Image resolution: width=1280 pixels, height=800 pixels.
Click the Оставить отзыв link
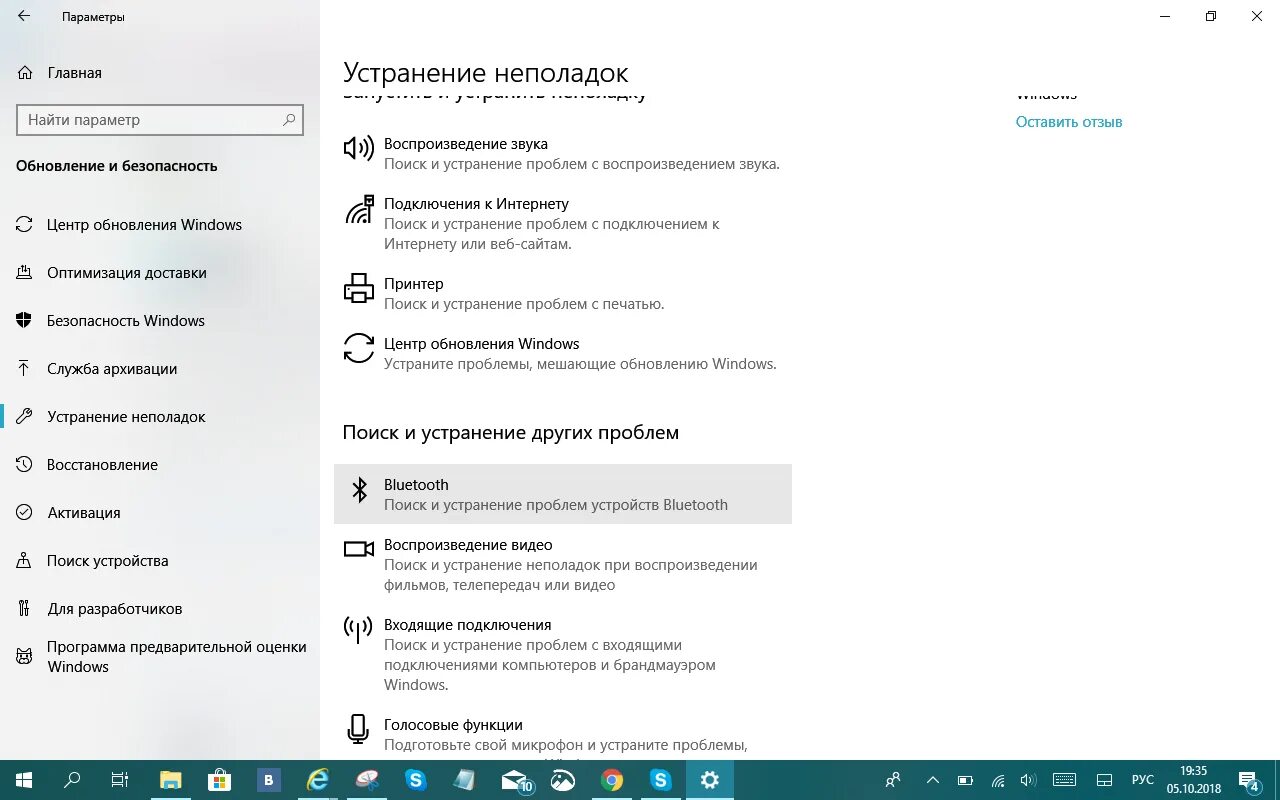1069,122
